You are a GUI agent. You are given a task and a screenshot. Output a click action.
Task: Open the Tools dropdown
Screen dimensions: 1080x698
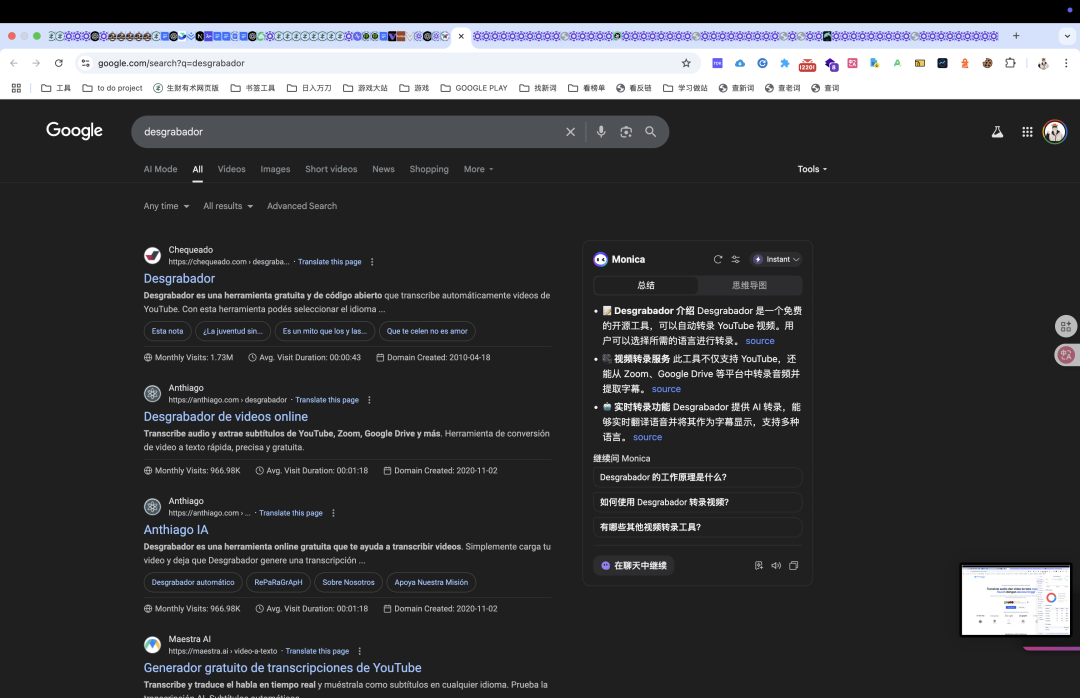tap(812, 169)
